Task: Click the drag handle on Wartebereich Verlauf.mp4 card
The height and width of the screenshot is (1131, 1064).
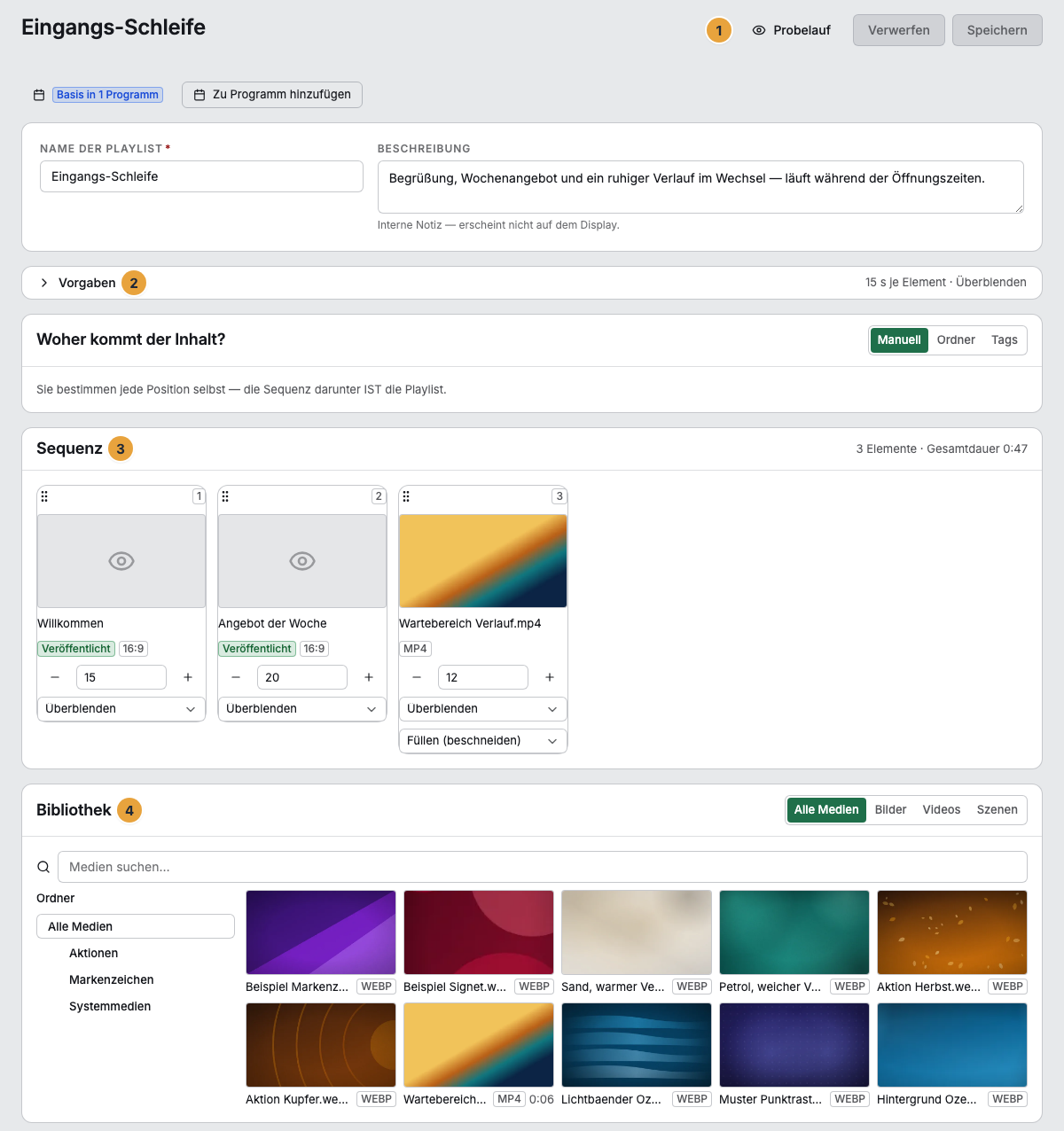Action: coord(406,496)
